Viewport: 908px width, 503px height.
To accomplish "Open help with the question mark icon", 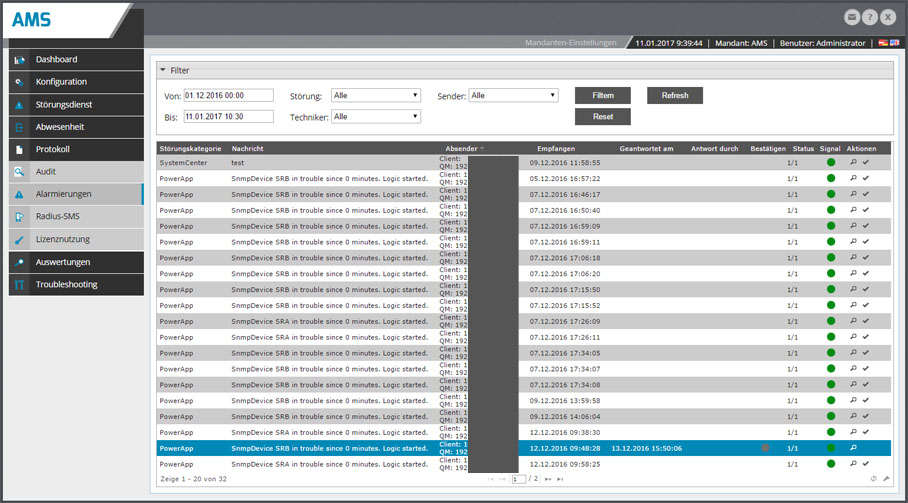I will (870, 17).
